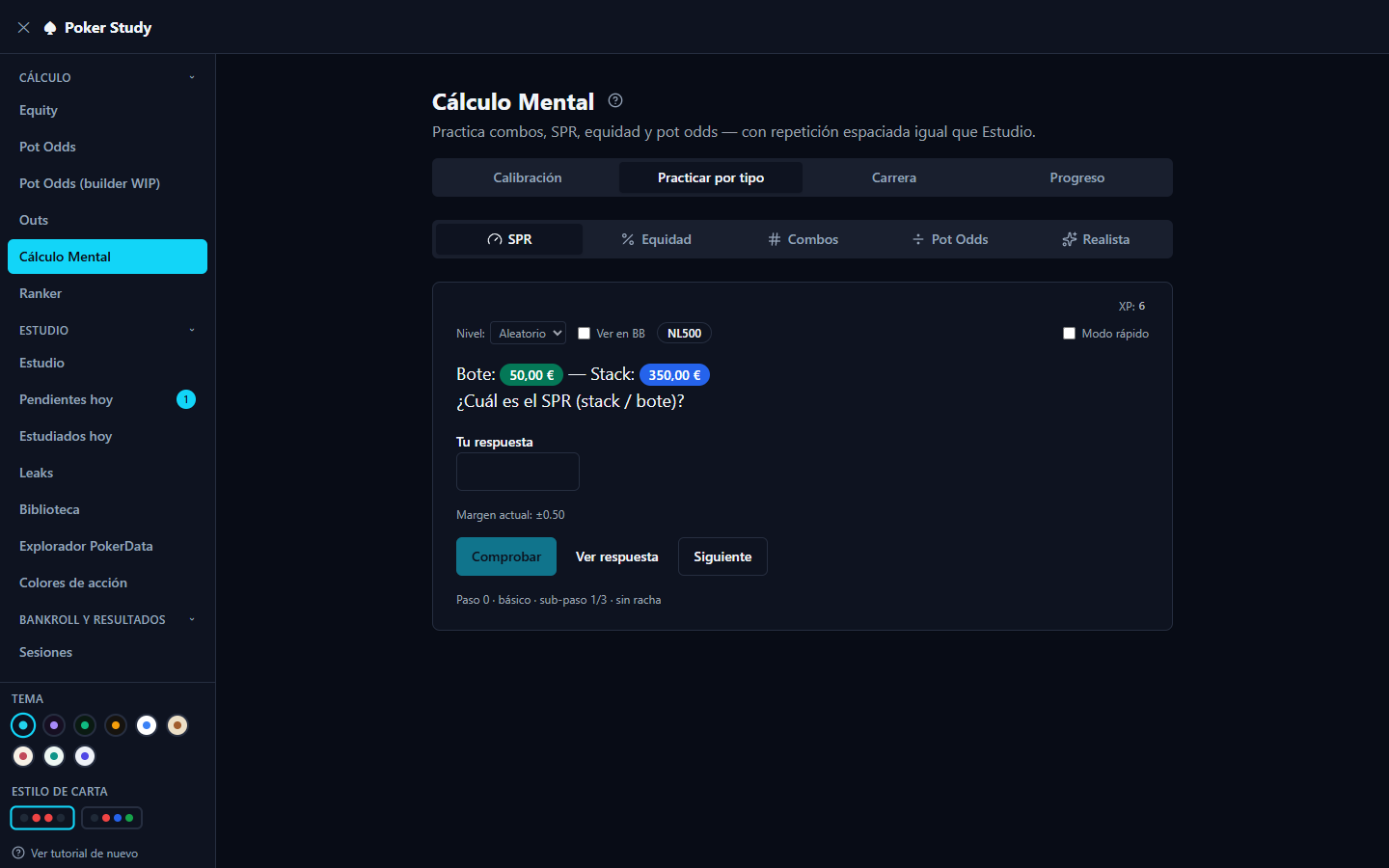Image resolution: width=1389 pixels, height=868 pixels.
Task: Open Colores de acción page
Action: tap(108, 583)
